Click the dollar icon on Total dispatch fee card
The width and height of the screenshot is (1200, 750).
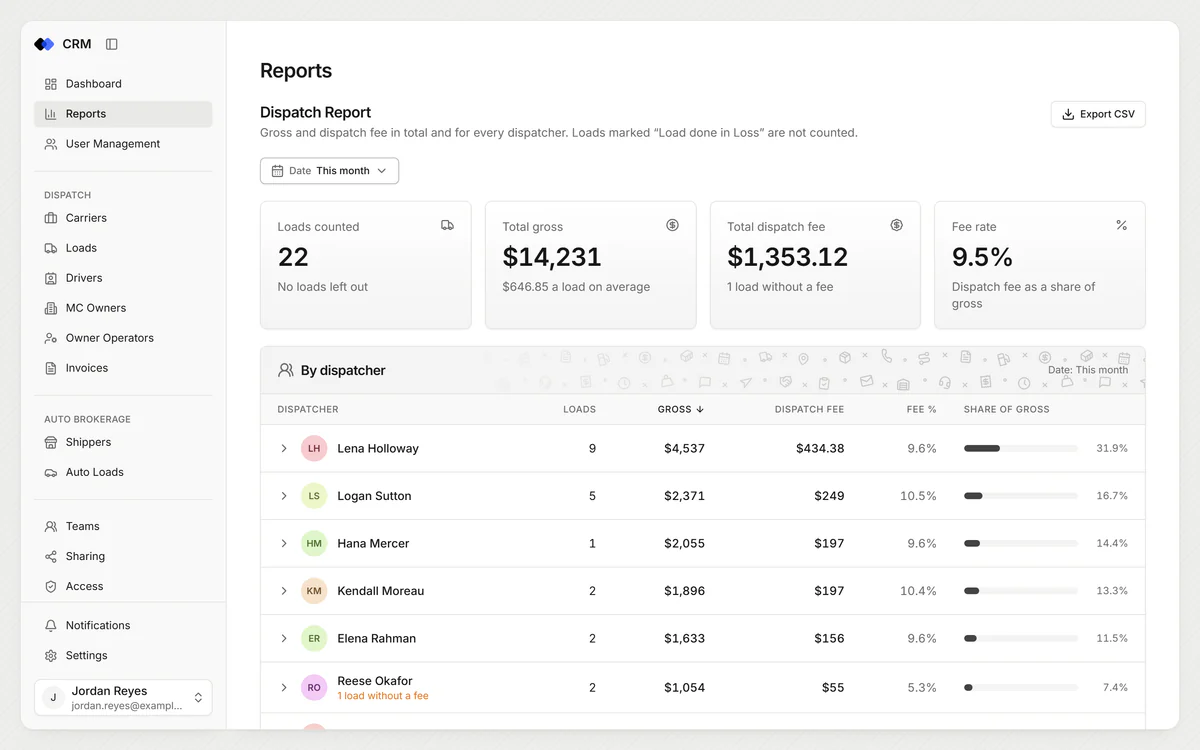(896, 225)
